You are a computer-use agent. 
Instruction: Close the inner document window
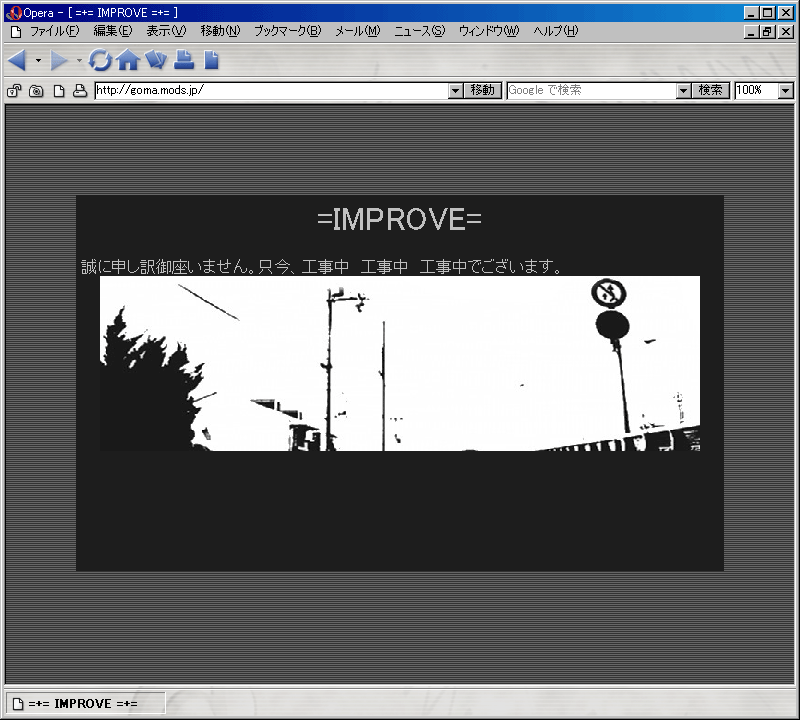point(786,32)
